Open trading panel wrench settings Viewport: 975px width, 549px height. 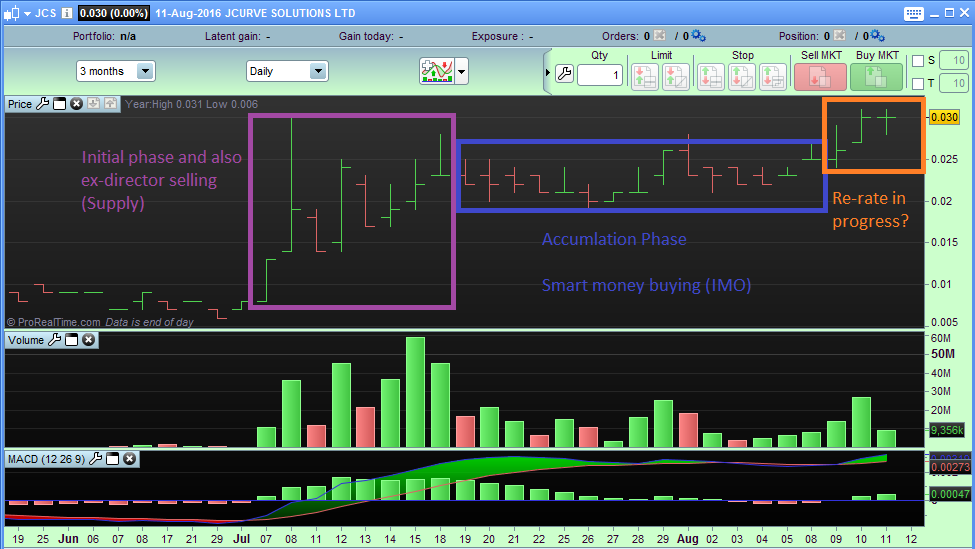click(564, 75)
